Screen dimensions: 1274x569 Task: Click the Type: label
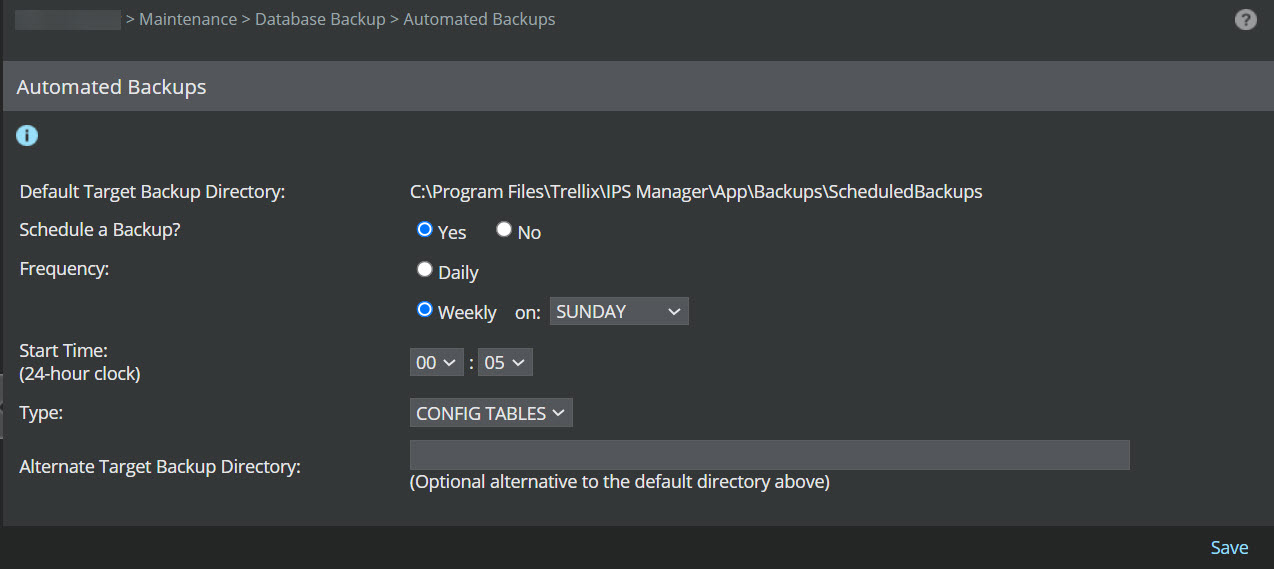click(x=41, y=412)
